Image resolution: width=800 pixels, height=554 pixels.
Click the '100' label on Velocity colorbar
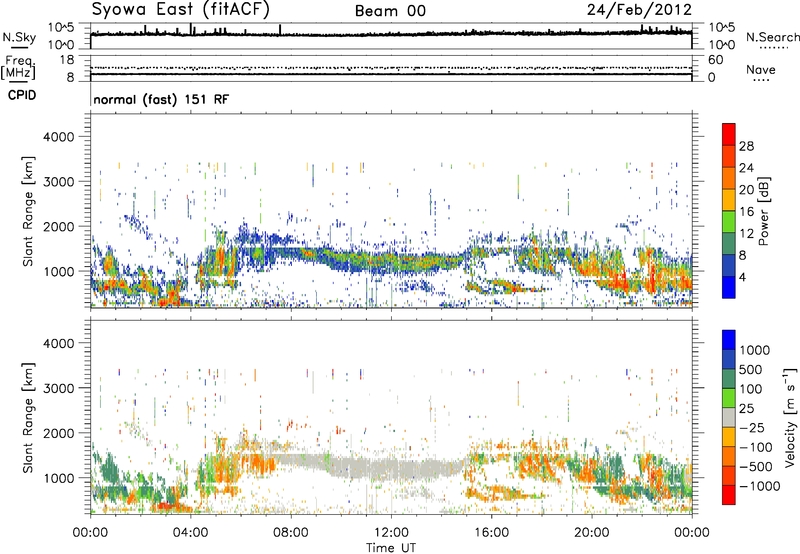tap(751, 389)
